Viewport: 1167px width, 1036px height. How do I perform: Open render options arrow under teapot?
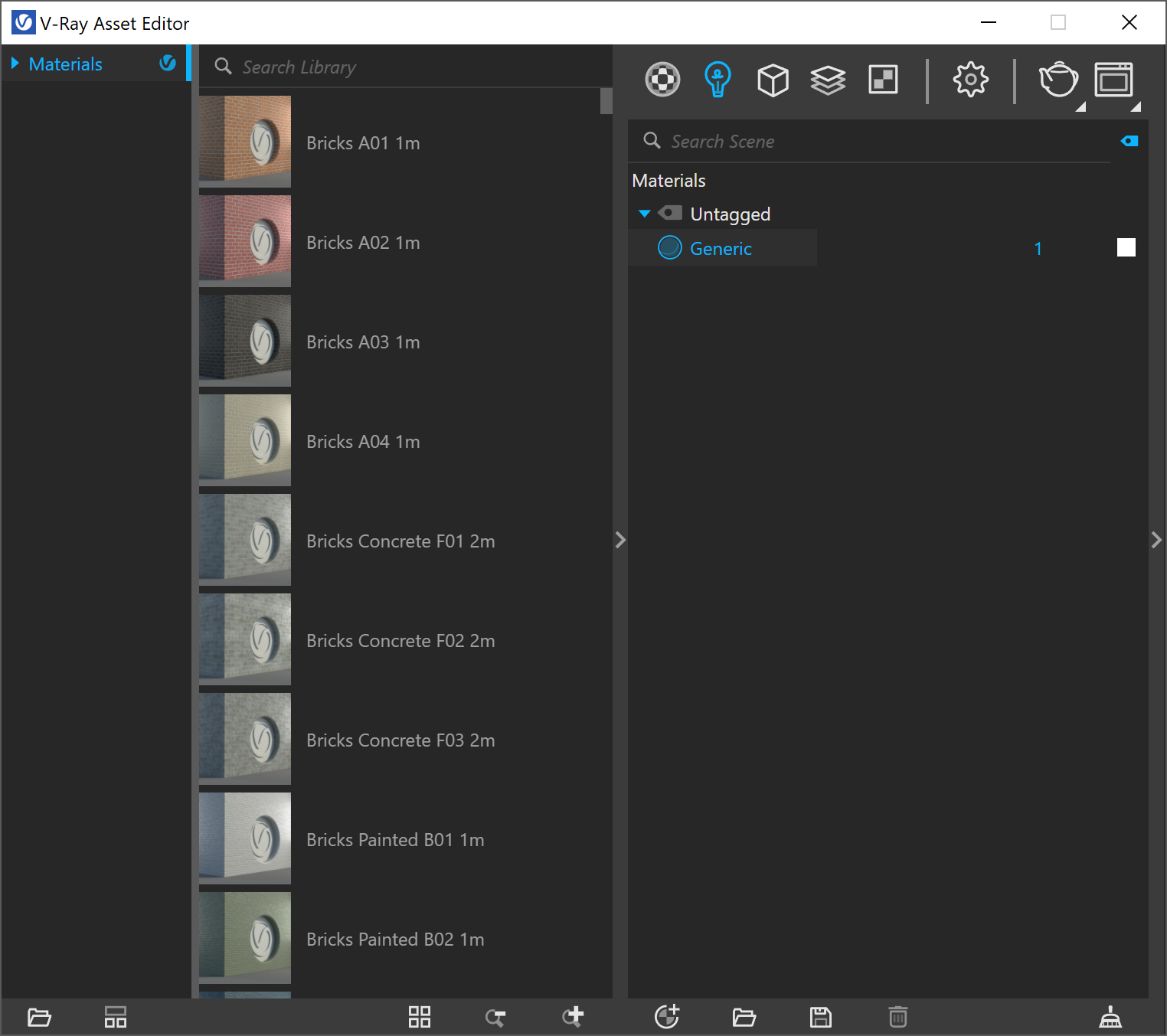1080,106
